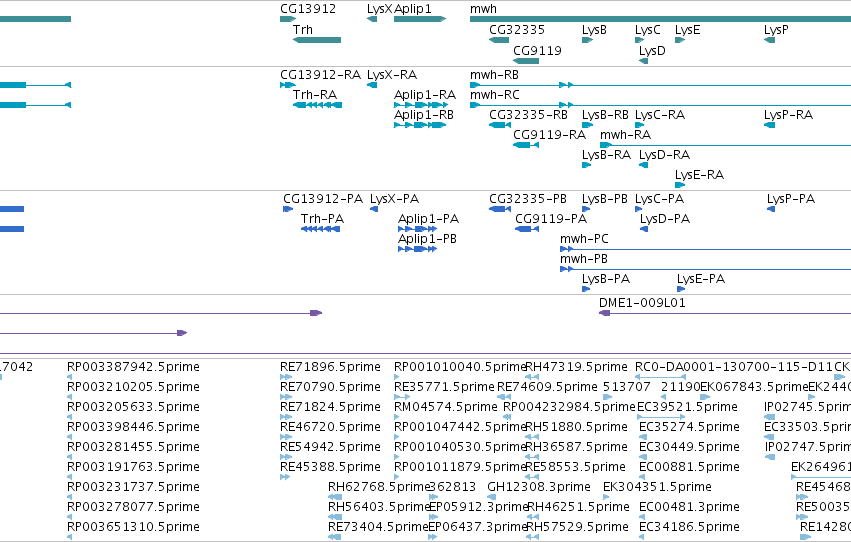Click the RP003651310.5prime EST
The image size is (851, 542).
(x=133, y=527)
